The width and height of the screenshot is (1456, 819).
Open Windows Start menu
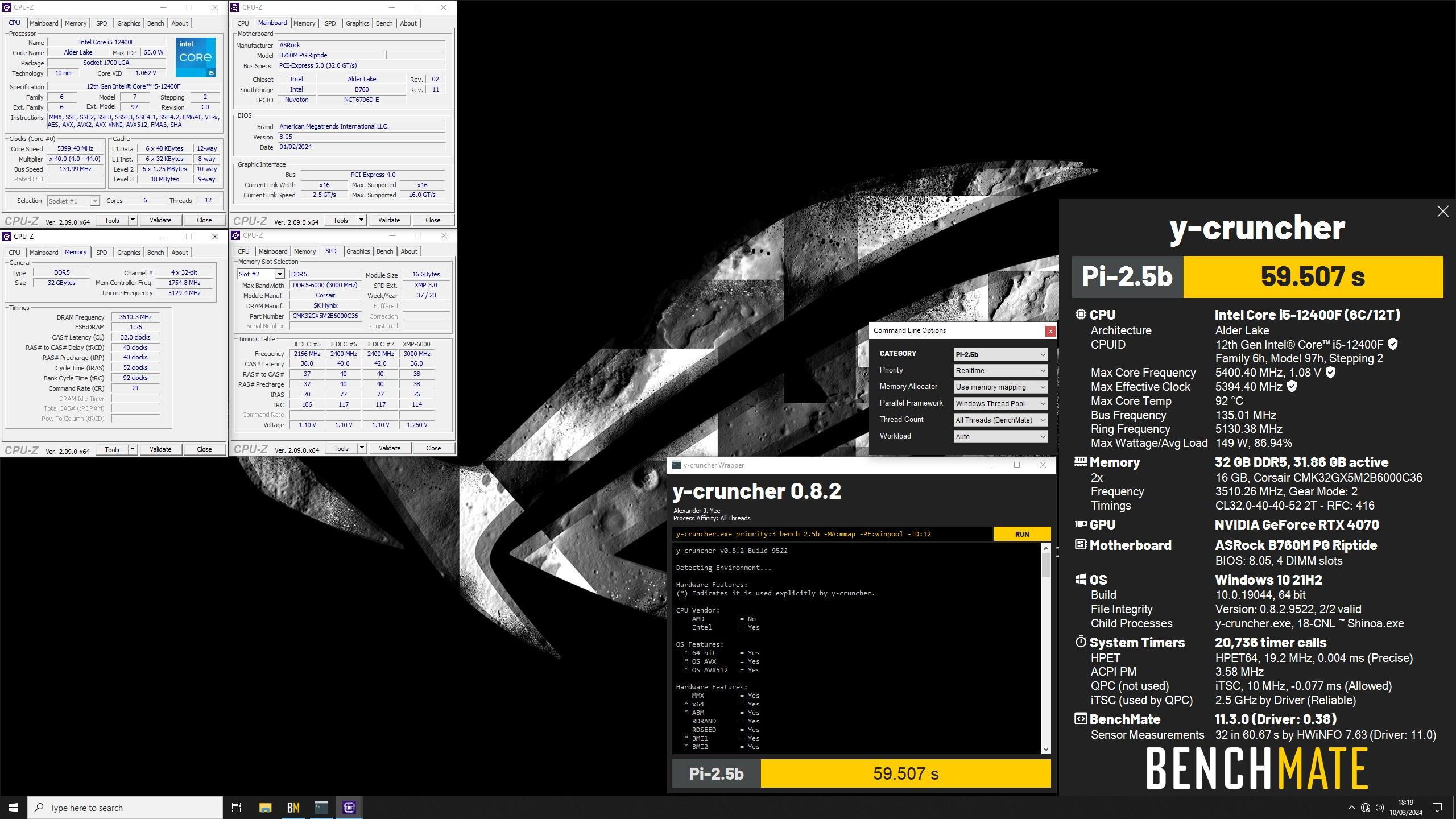point(14,808)
